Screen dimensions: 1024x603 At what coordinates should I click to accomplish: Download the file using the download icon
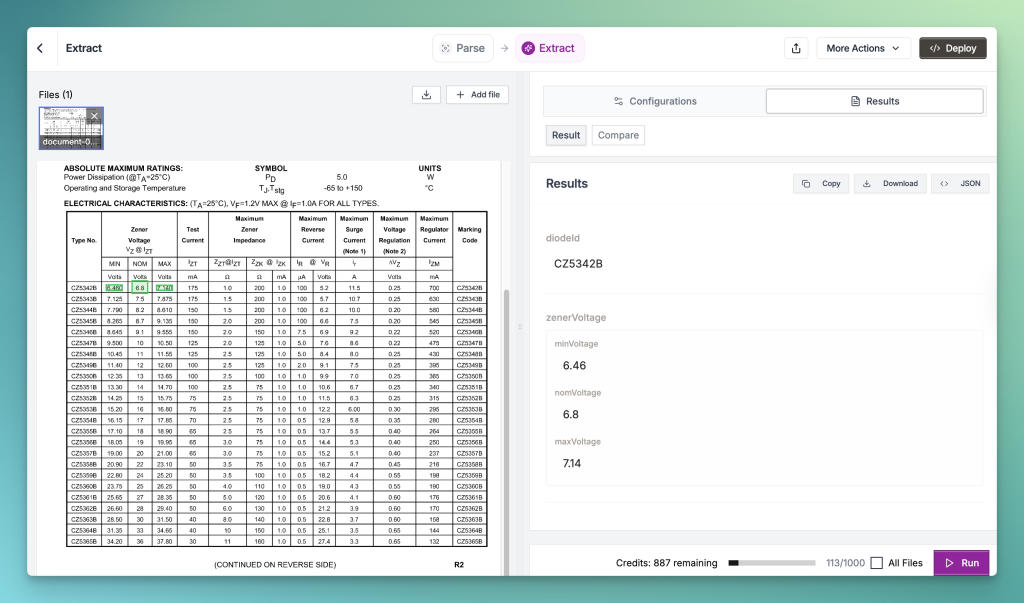pyautogui.click(x=426, y=94)
